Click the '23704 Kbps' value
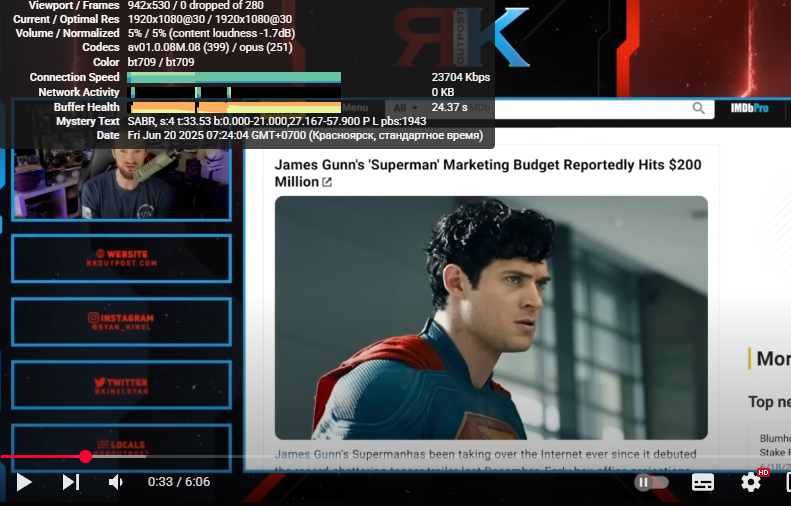The height and width of the screenshot is (511, 791). point(461,77)
